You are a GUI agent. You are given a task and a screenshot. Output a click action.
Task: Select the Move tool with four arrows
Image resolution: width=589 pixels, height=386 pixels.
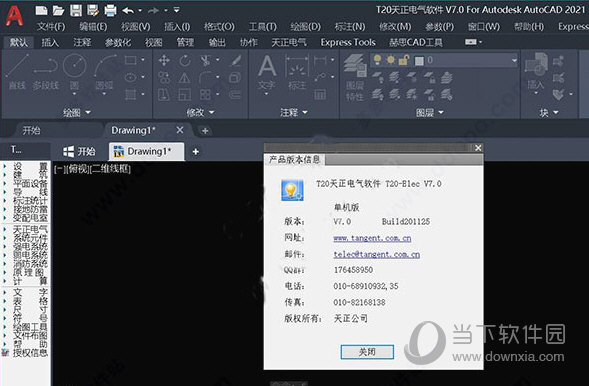pos(164,60)
